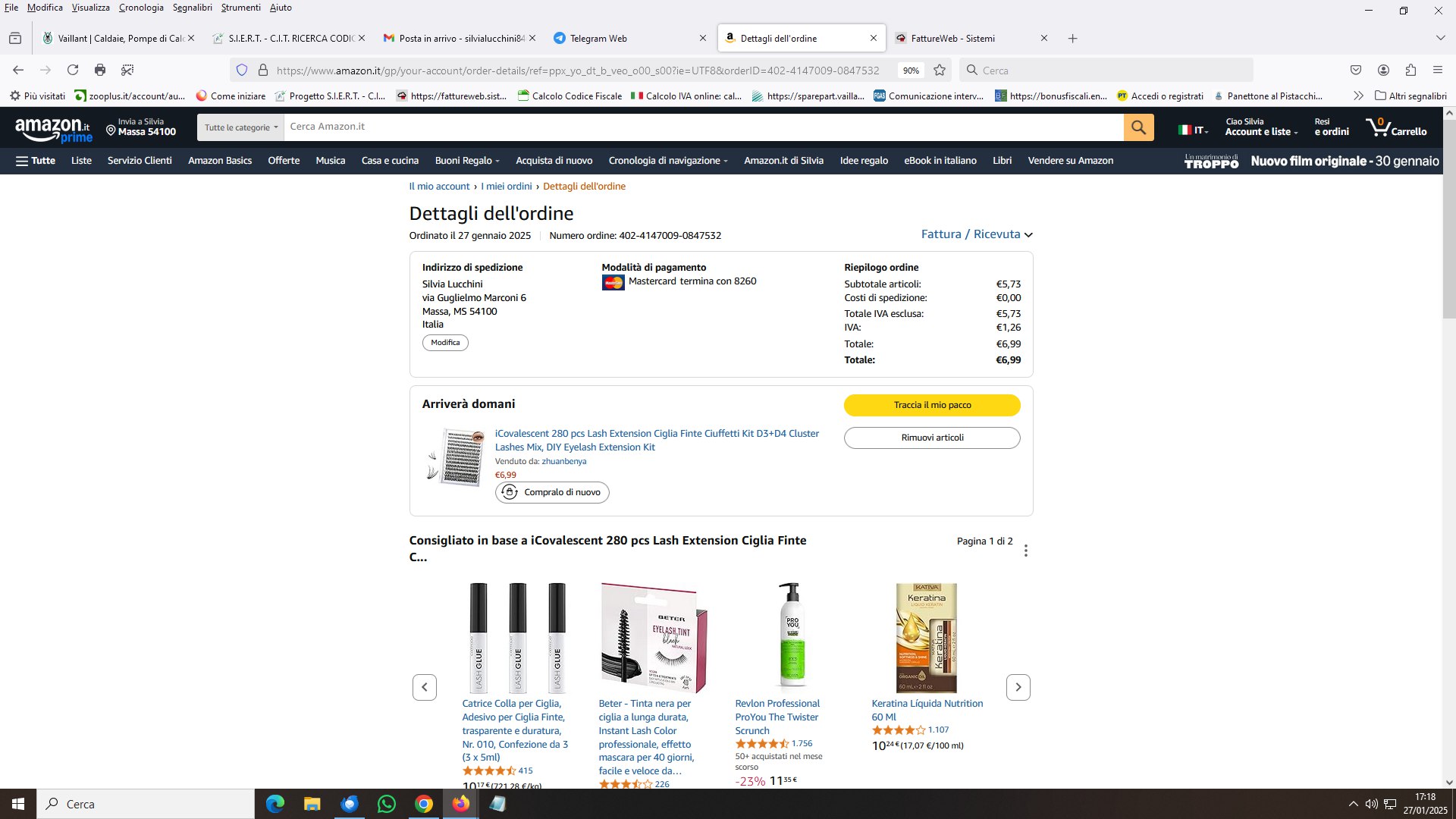
Task: Open the Cronologia menu in menu bar
Action: (x=141, y=8)
